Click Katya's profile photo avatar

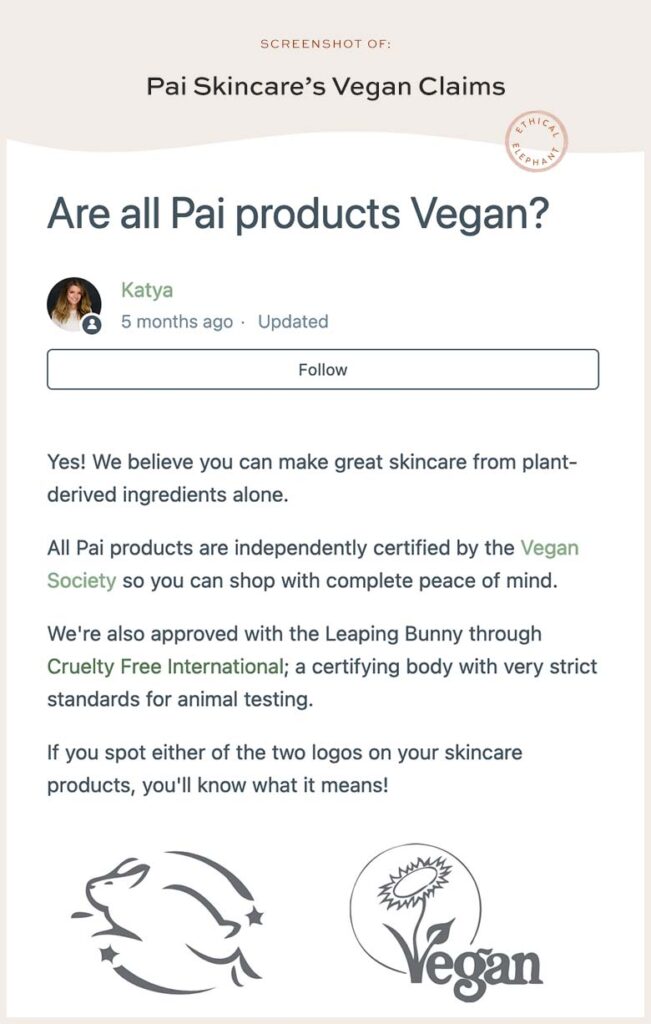[x=74, y=304]
